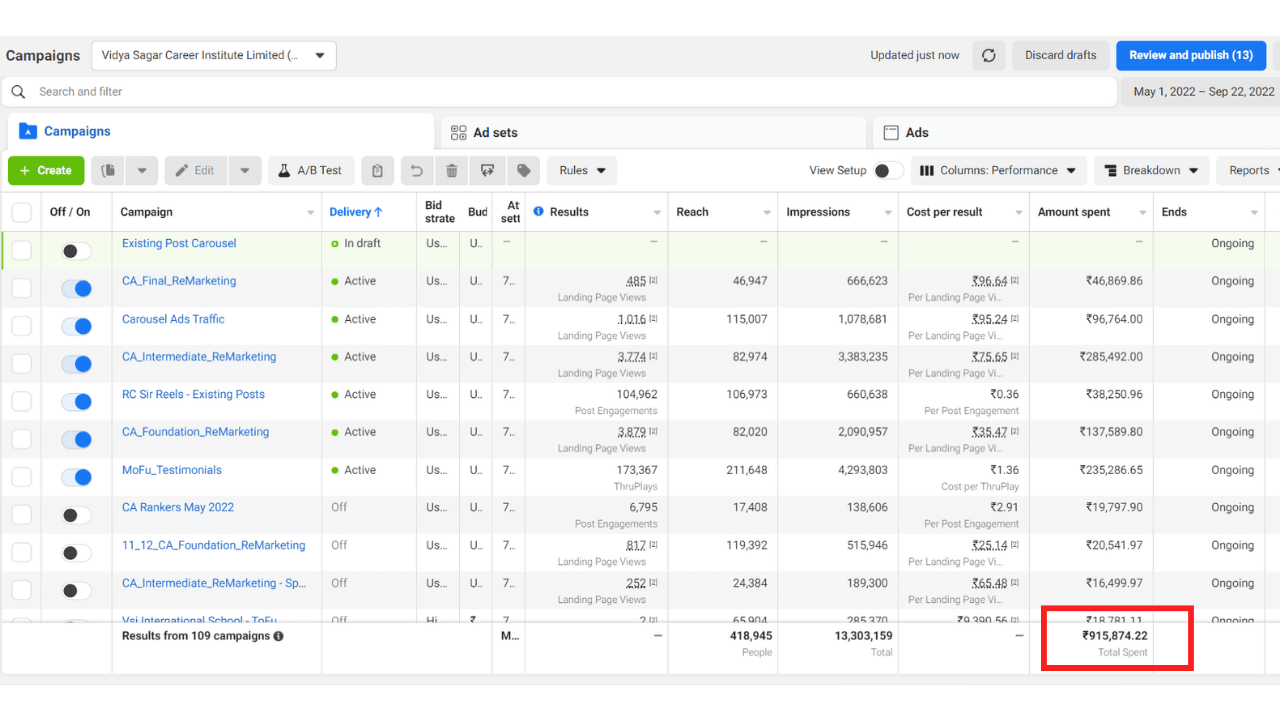1280x720 pixels.
Task: Click the Campaigns tab folder icon
Action: coord(28,131)
